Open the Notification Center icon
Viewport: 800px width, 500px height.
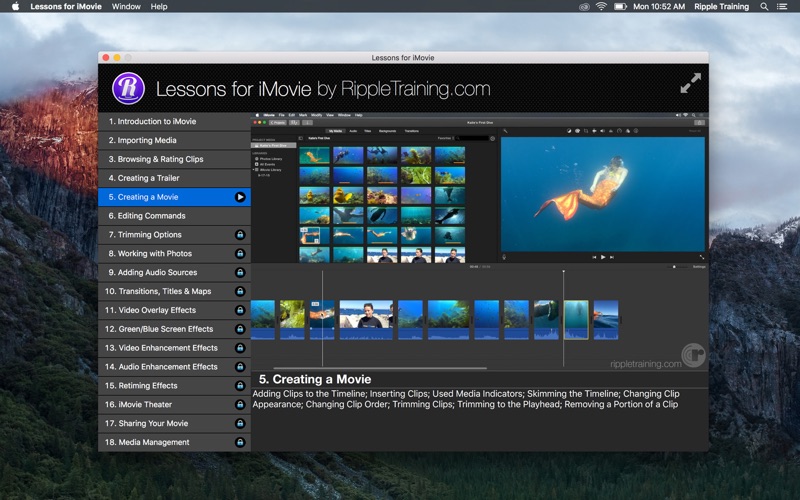782,7
